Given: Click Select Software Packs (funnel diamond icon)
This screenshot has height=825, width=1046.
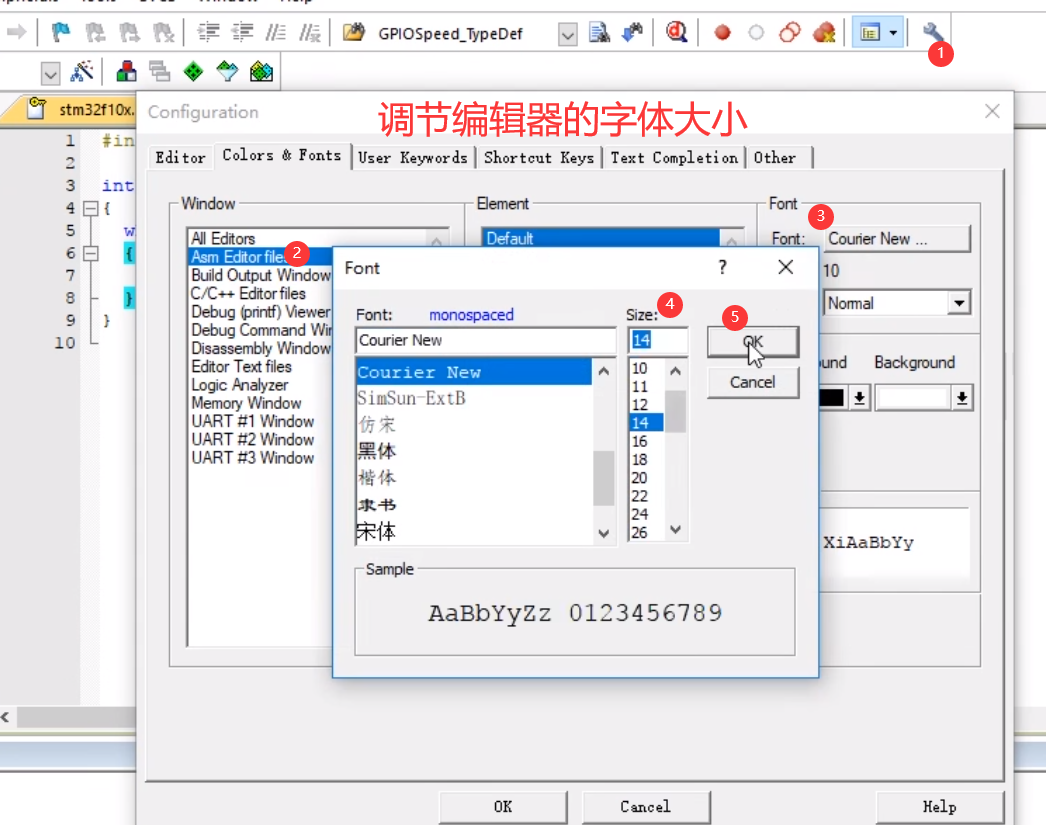Looking at the screenshot, I should coord(227,71).
